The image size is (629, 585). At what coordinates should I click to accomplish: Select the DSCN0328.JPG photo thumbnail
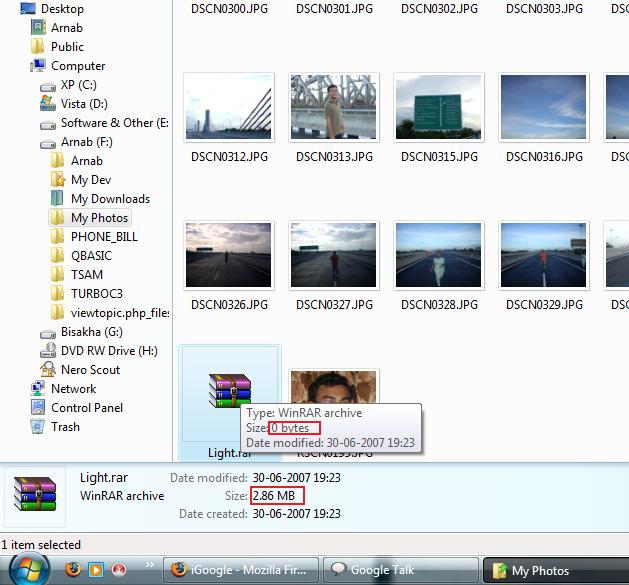click(439, 257)
